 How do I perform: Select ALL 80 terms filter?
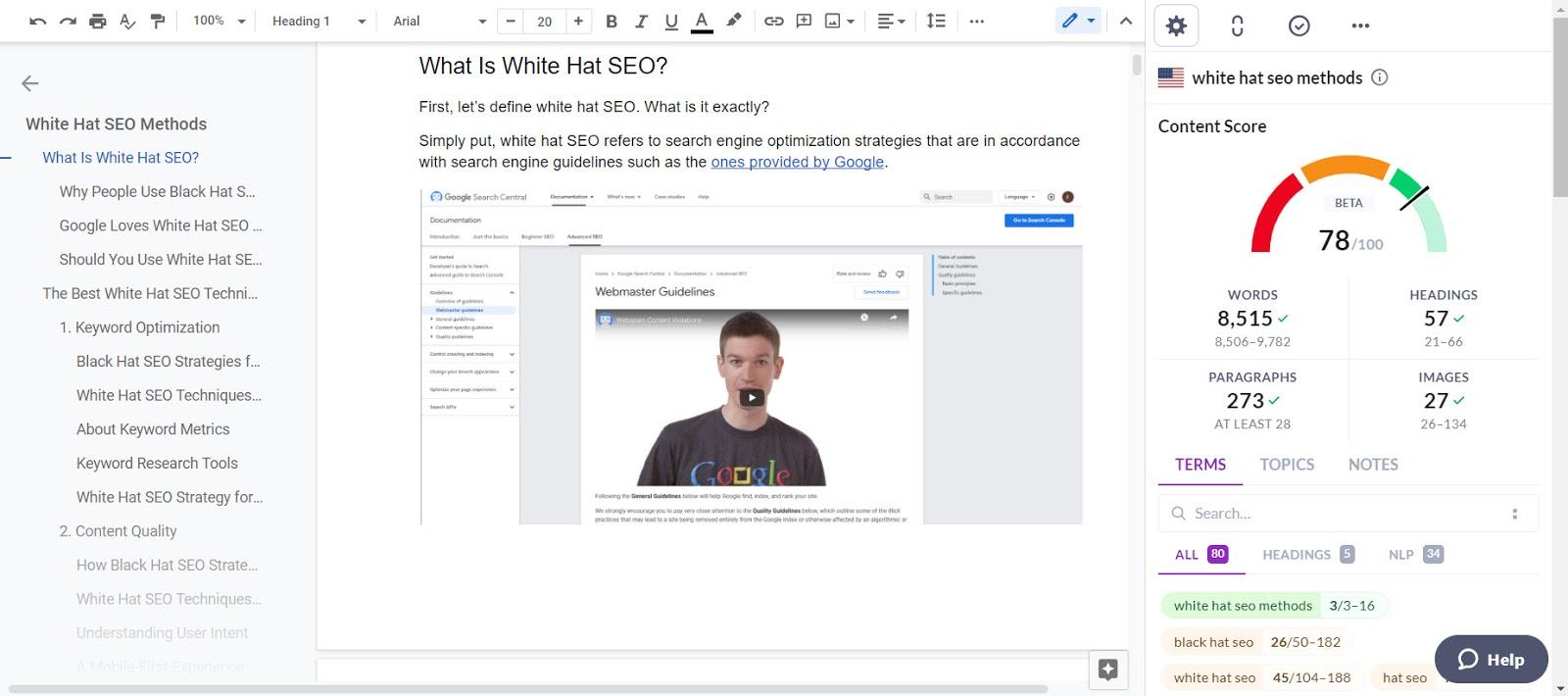[x=1201, y=555]
